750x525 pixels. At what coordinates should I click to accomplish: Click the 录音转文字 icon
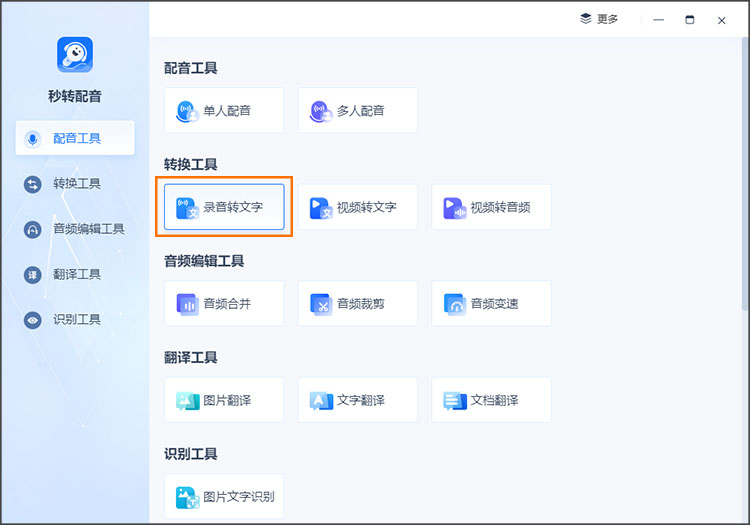(x=188, y=208)
